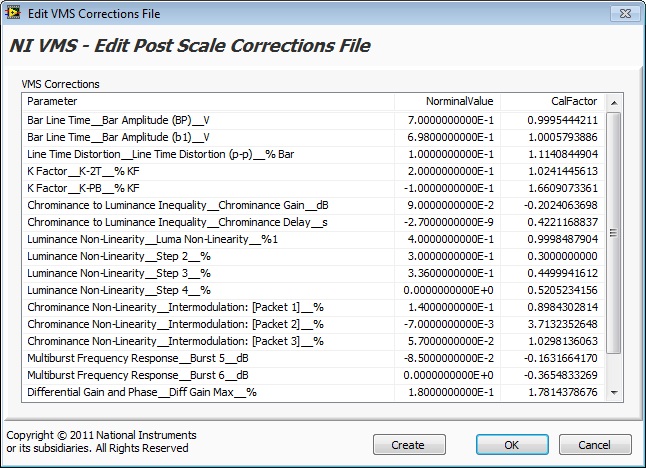Image resolution: width=646 pixels, height=468 pixels.
Task: Select the K Factor K-2T row
Action: click(x=314, y=171)
